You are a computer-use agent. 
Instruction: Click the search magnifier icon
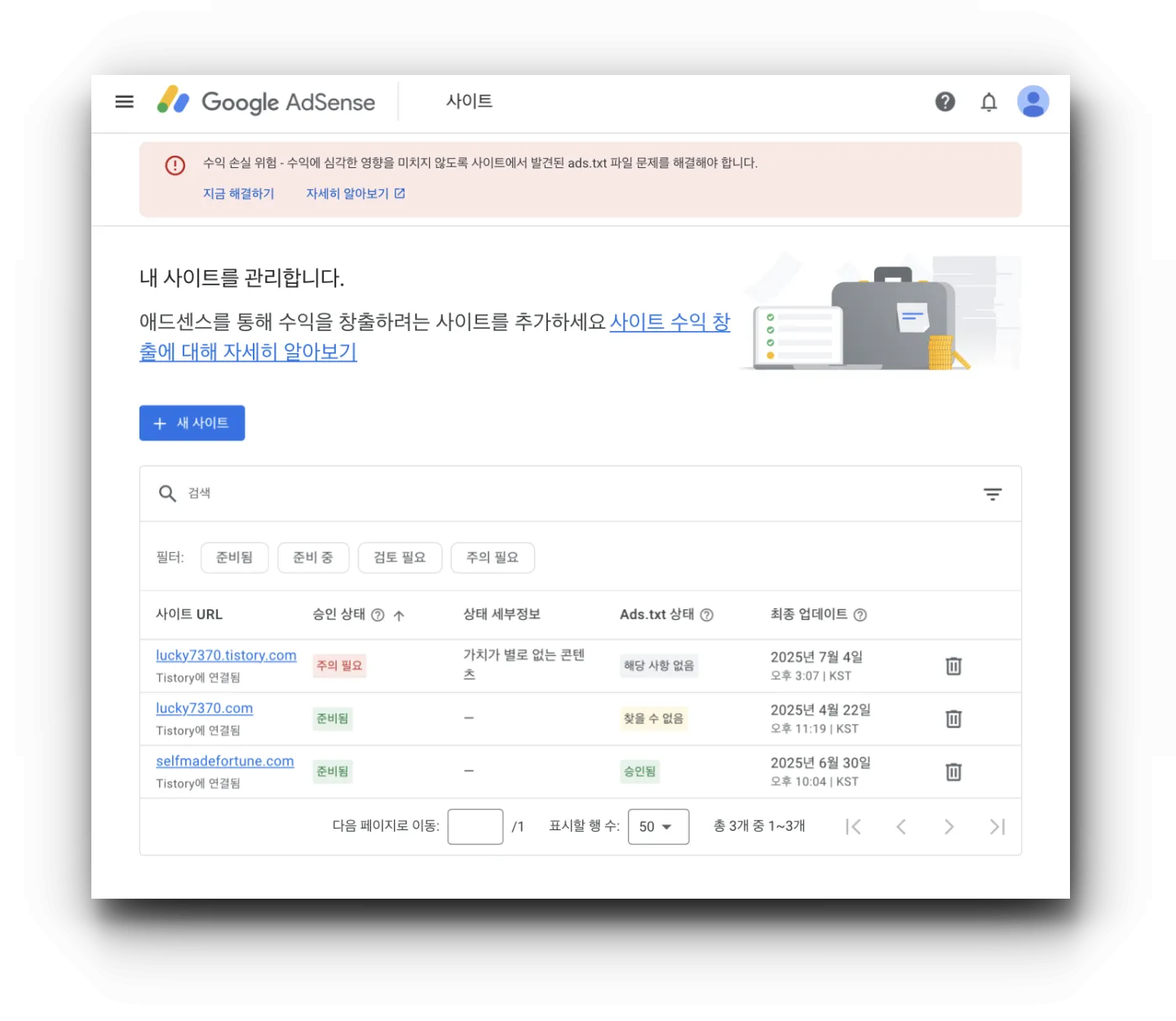click(167, 493)
